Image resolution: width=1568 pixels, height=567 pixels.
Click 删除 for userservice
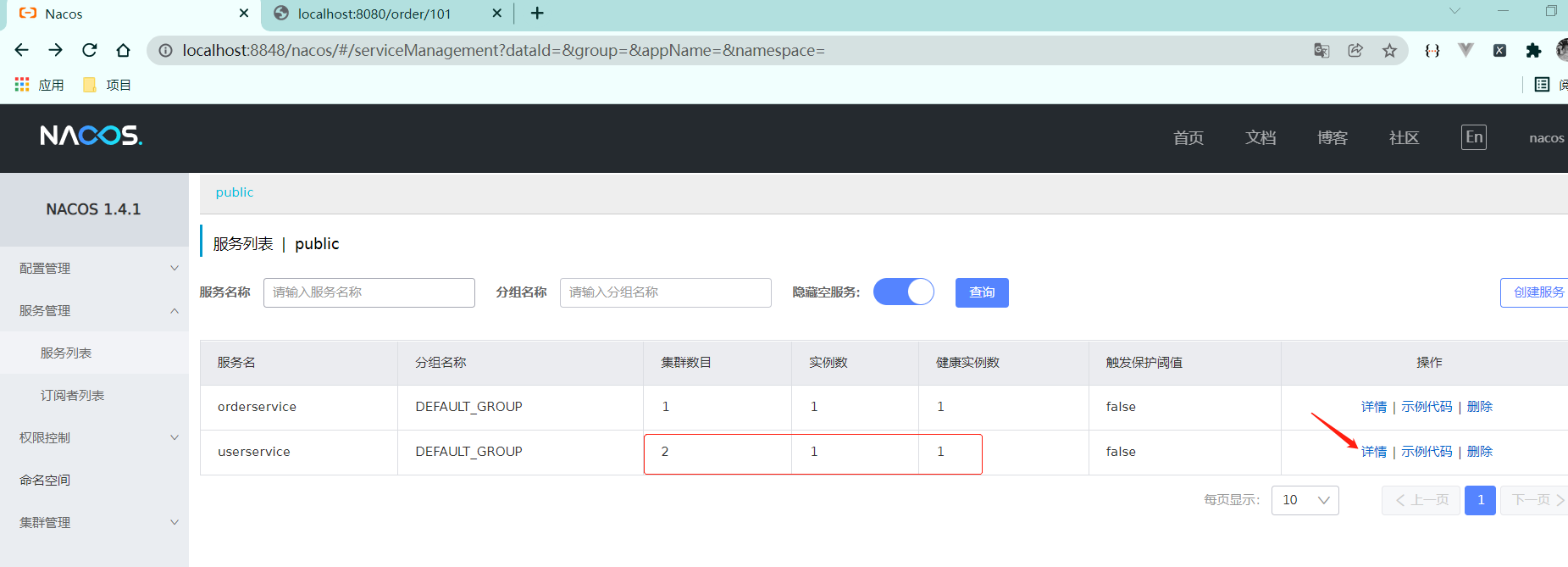pos(1480,452)
